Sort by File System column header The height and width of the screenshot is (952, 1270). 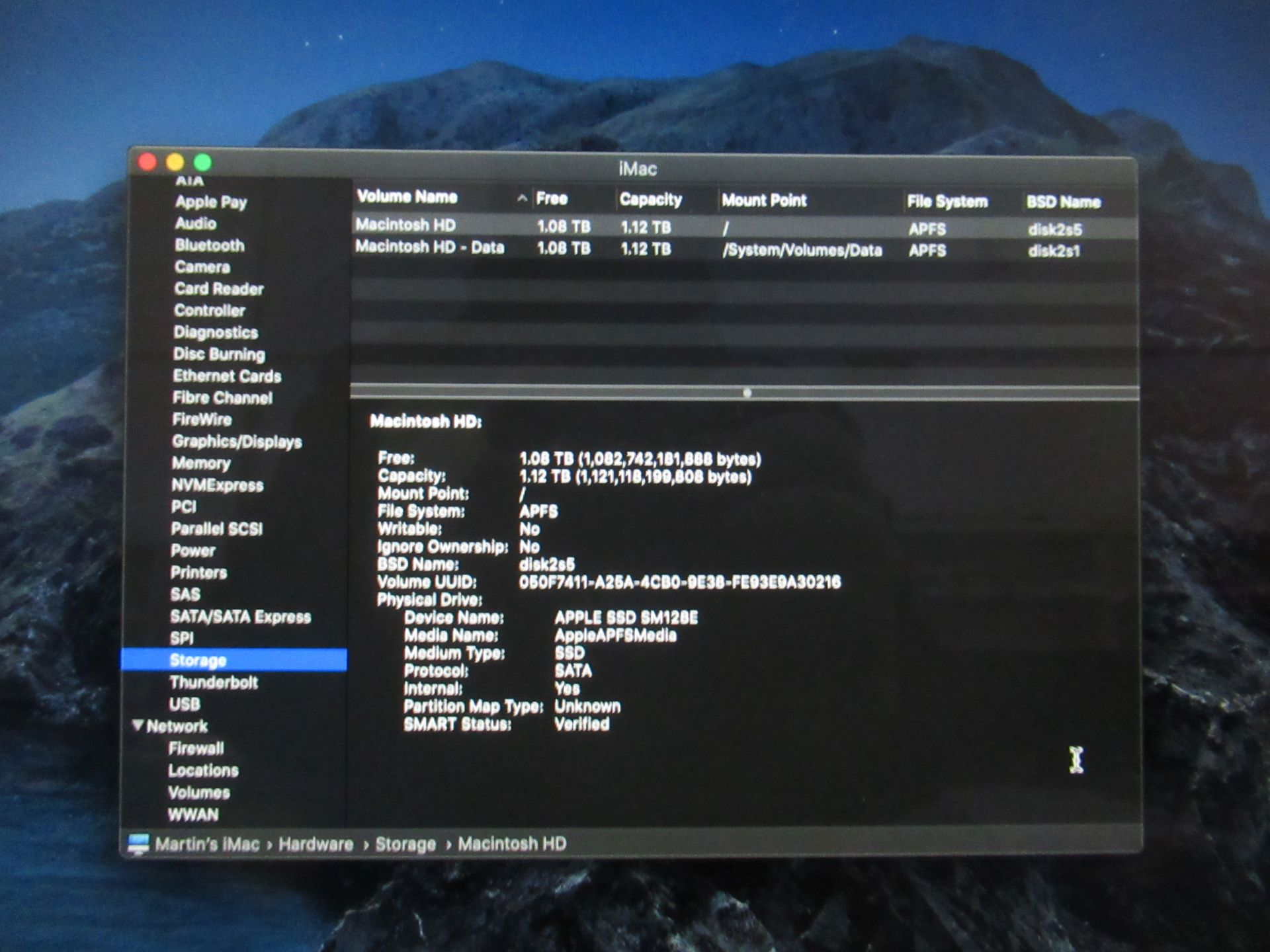click(947, 202)
